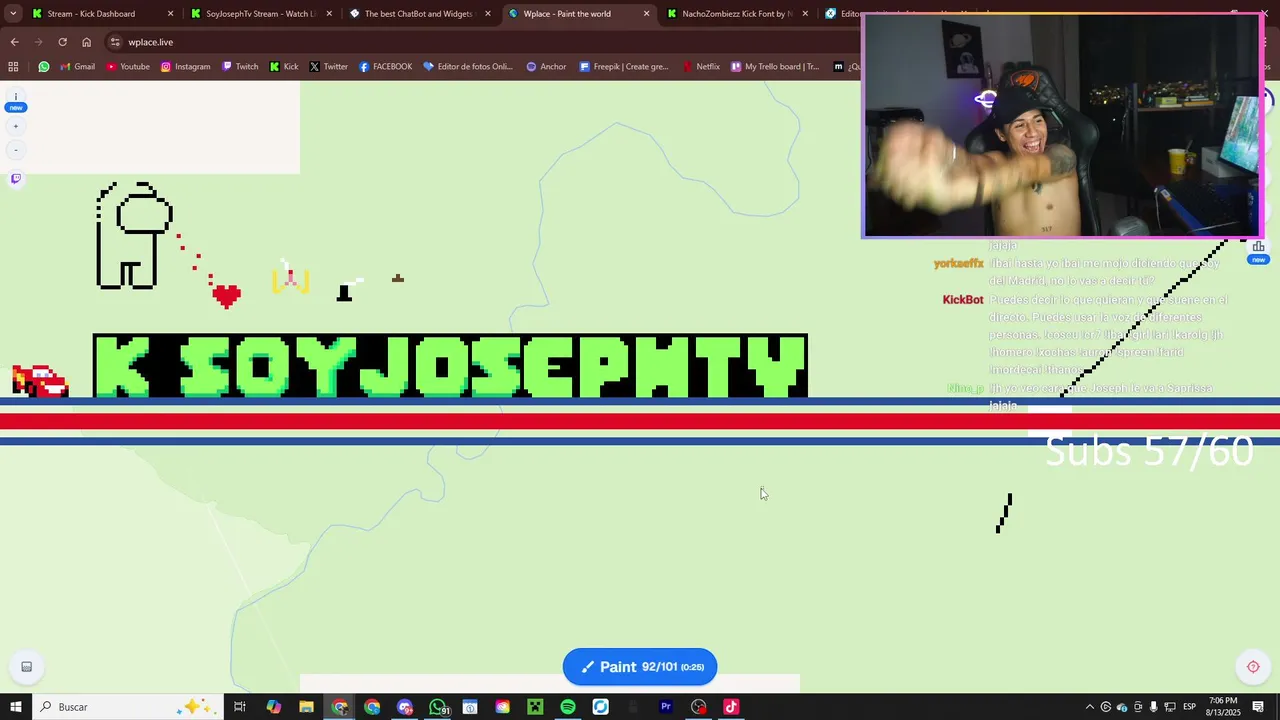Close the Stream - Kick Dashboard tab
Screen dimensions: 1280x720
coord(170,14)
